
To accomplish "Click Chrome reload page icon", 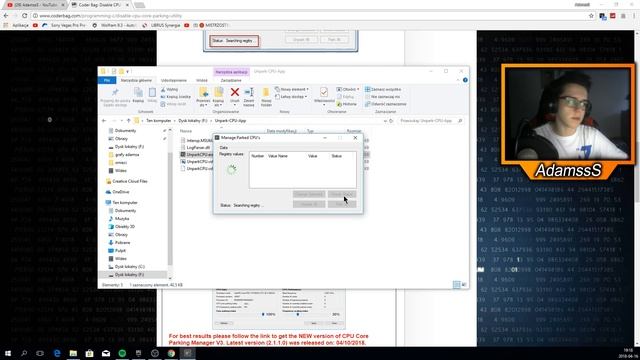I will click(24, 16).
